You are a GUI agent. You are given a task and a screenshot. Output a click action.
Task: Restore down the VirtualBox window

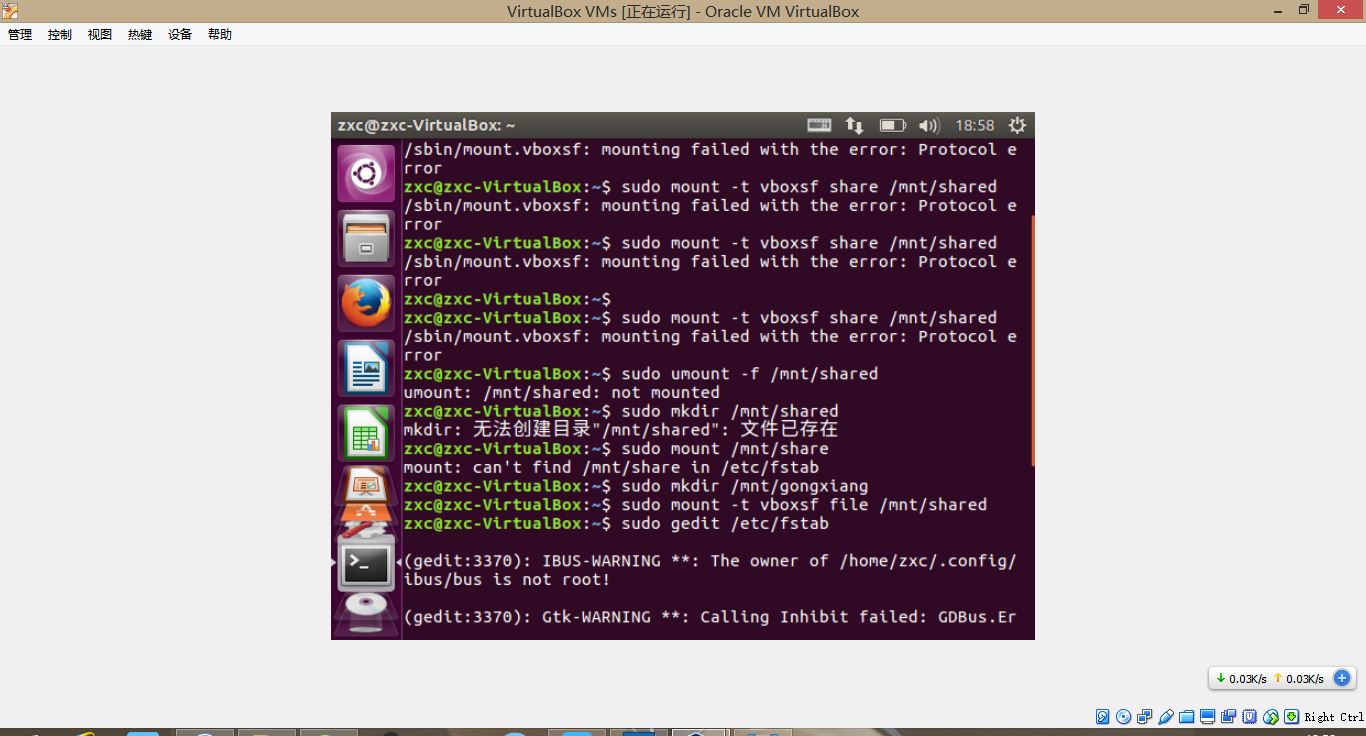(1303, 10)
